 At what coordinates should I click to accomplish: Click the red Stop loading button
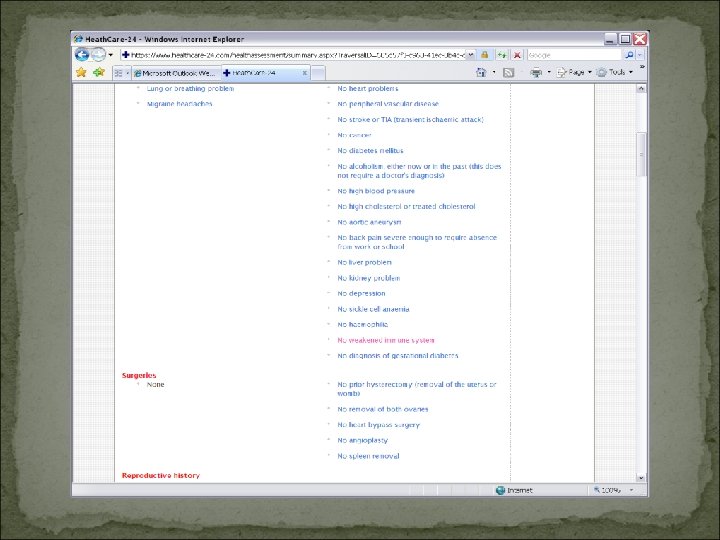(x=518, y=55)
